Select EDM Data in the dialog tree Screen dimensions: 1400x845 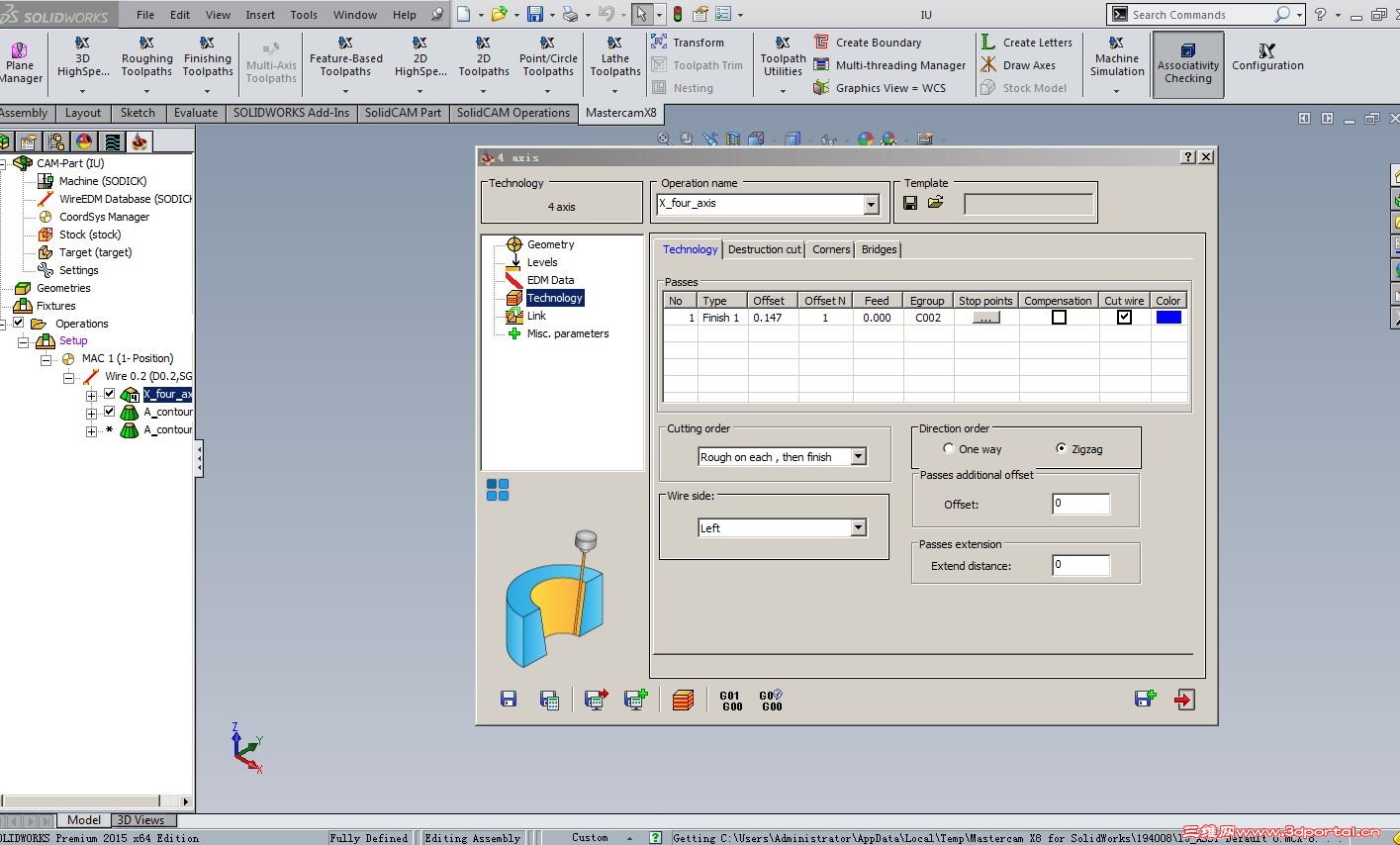[x=550, y=280]
